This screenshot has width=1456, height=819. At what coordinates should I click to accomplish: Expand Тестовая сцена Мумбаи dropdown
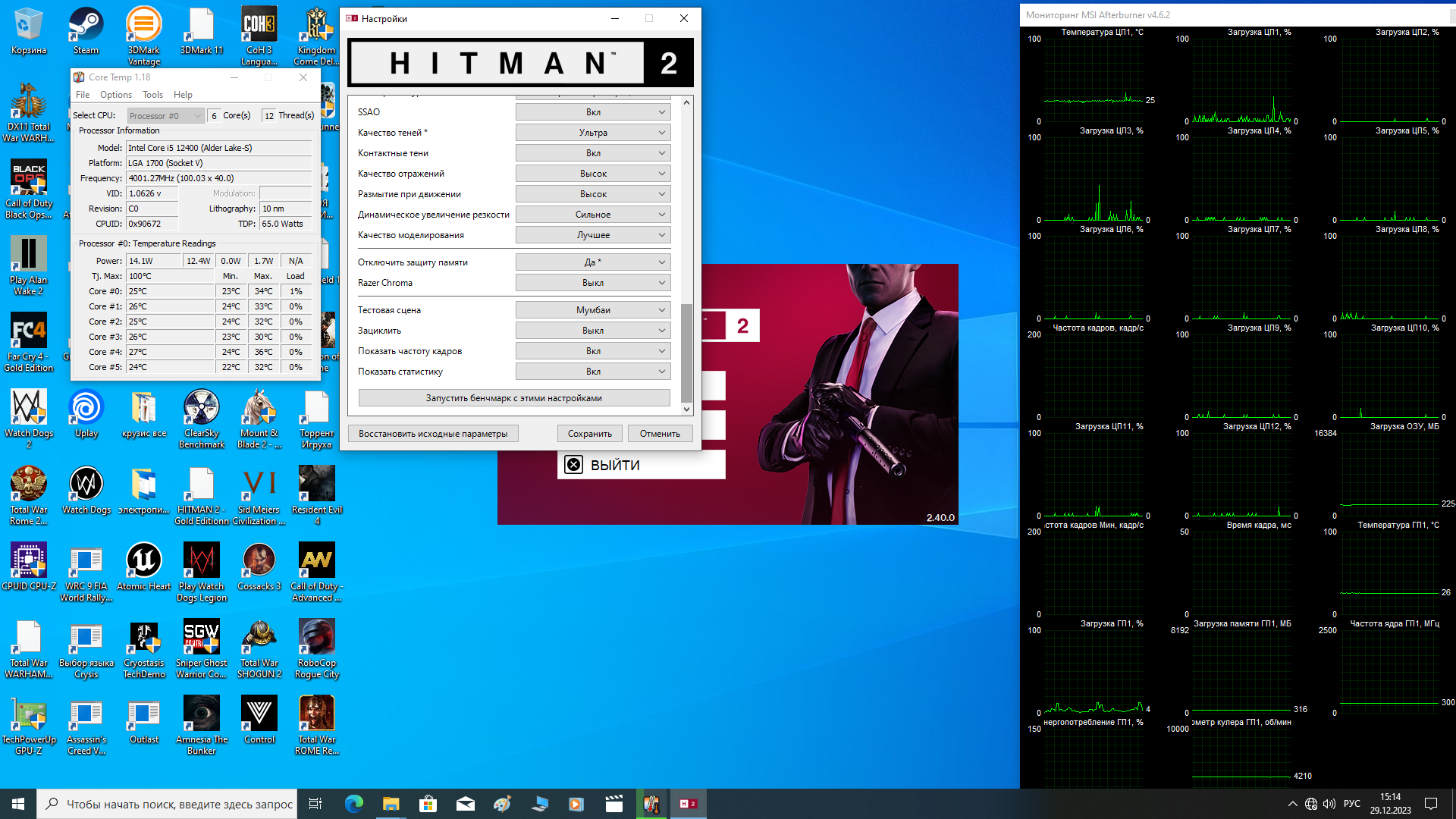coord(593,310)
